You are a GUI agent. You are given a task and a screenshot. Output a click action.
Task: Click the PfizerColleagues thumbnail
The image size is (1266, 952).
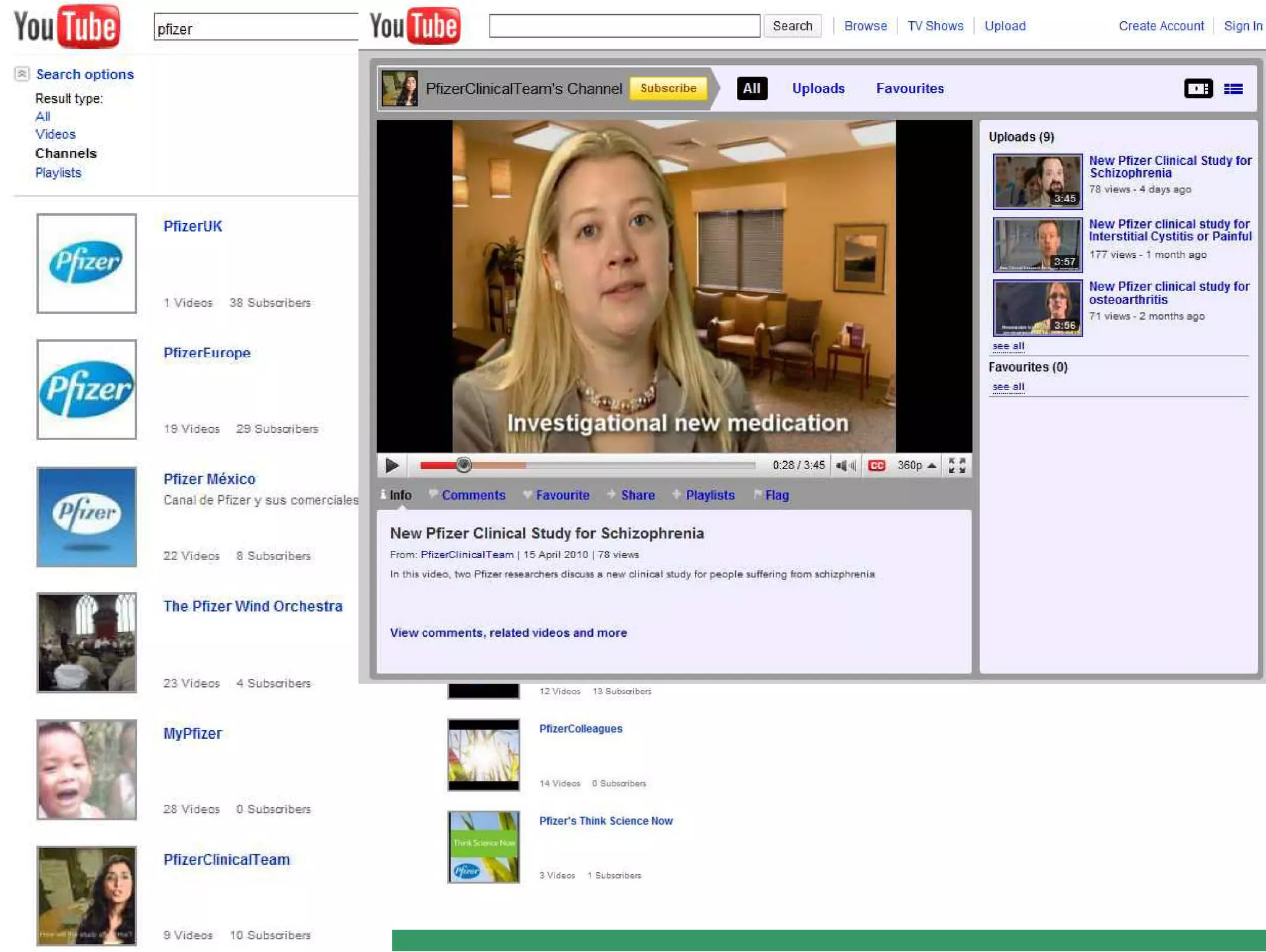coord(483,755)
